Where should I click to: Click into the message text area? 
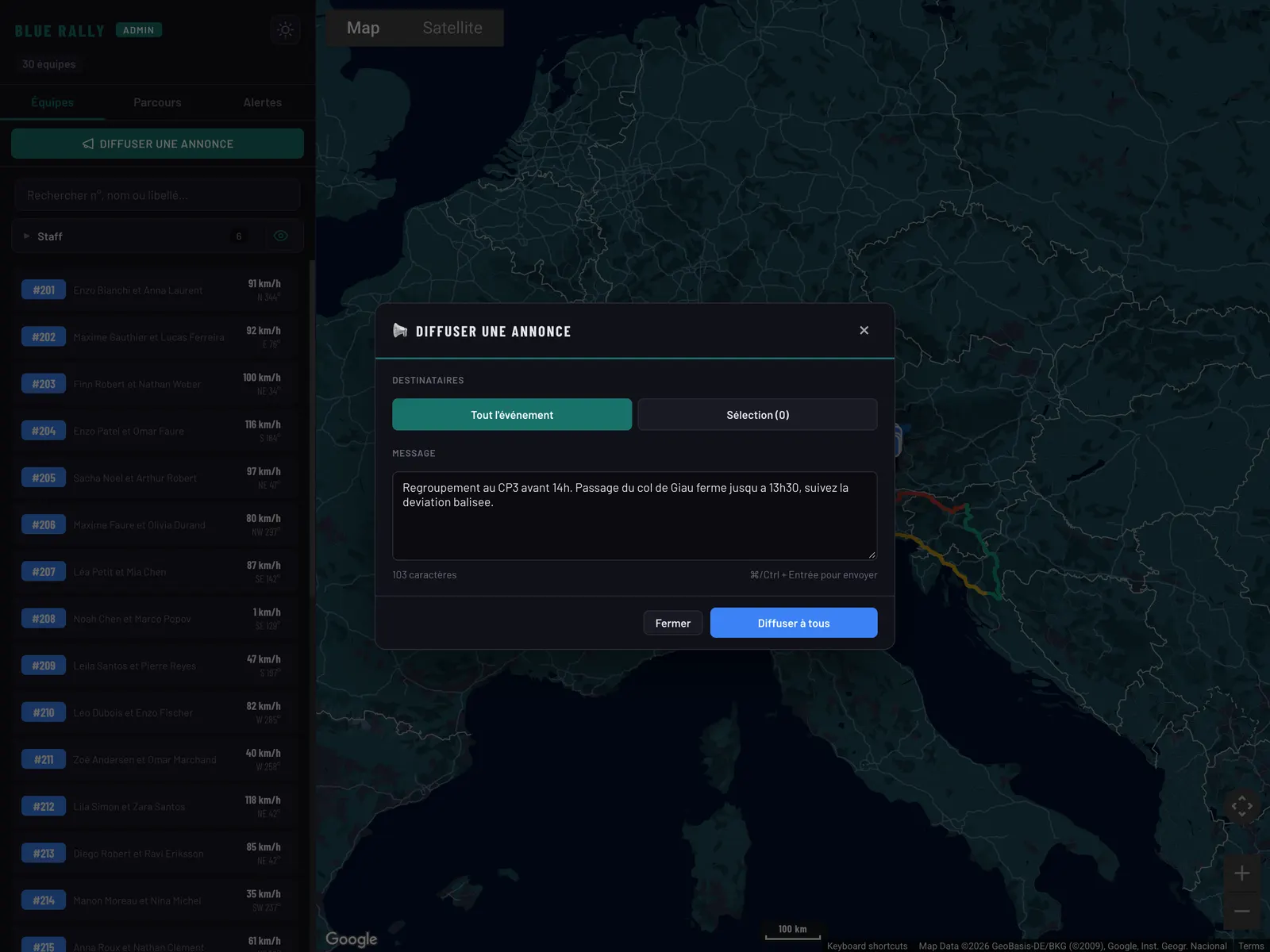point(635,516)
